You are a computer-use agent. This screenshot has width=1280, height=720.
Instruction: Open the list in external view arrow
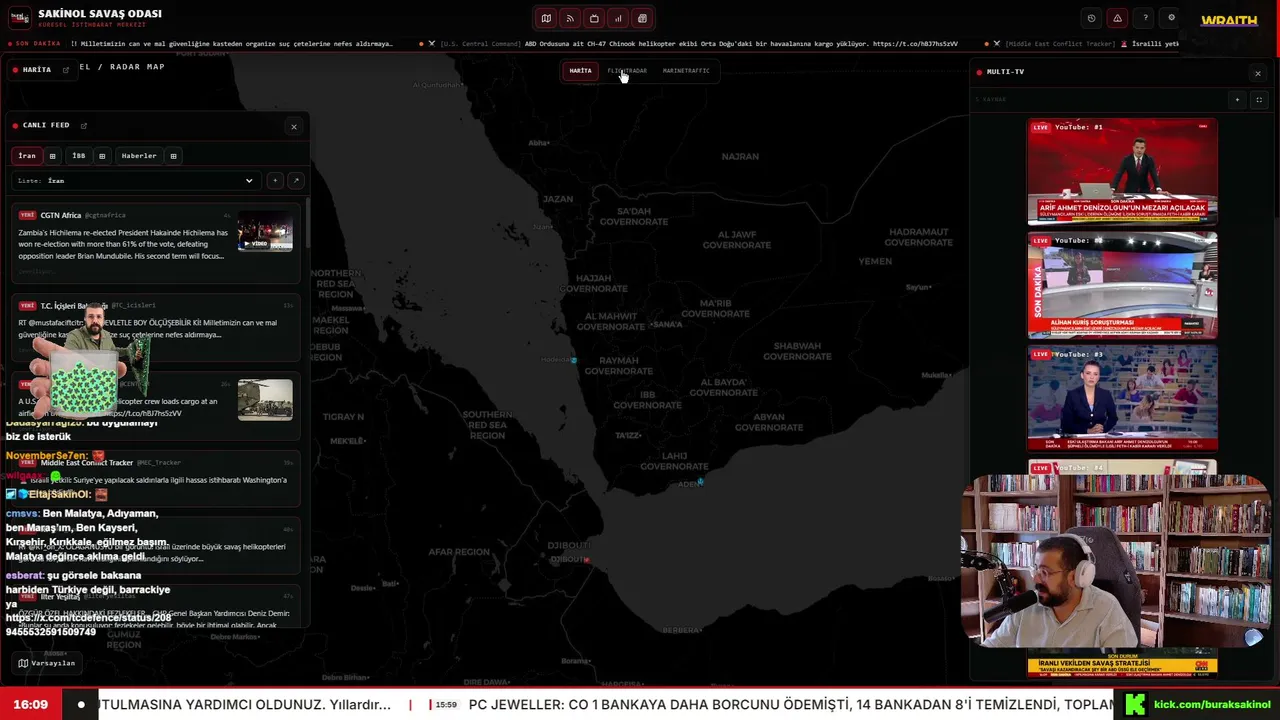pos(295,181)
